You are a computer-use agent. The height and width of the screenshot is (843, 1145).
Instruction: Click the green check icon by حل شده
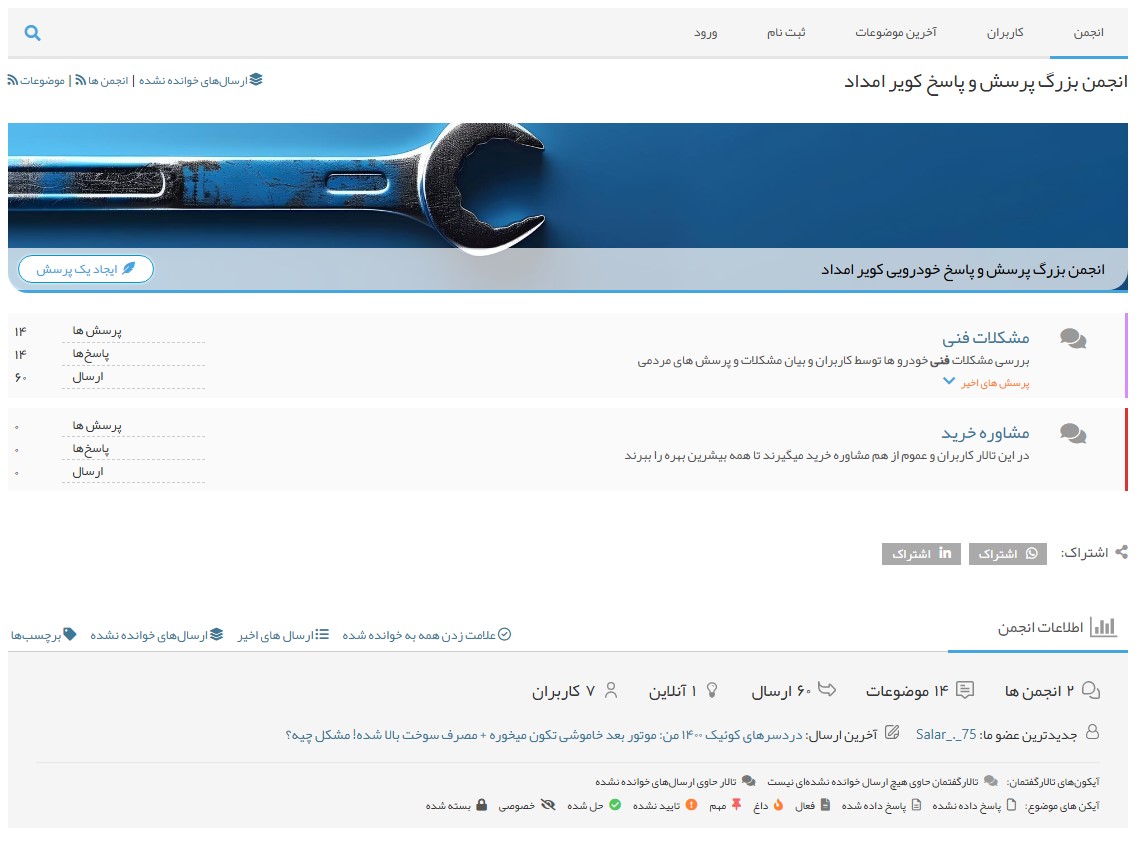pyautogui.click(x=615, y=804)
